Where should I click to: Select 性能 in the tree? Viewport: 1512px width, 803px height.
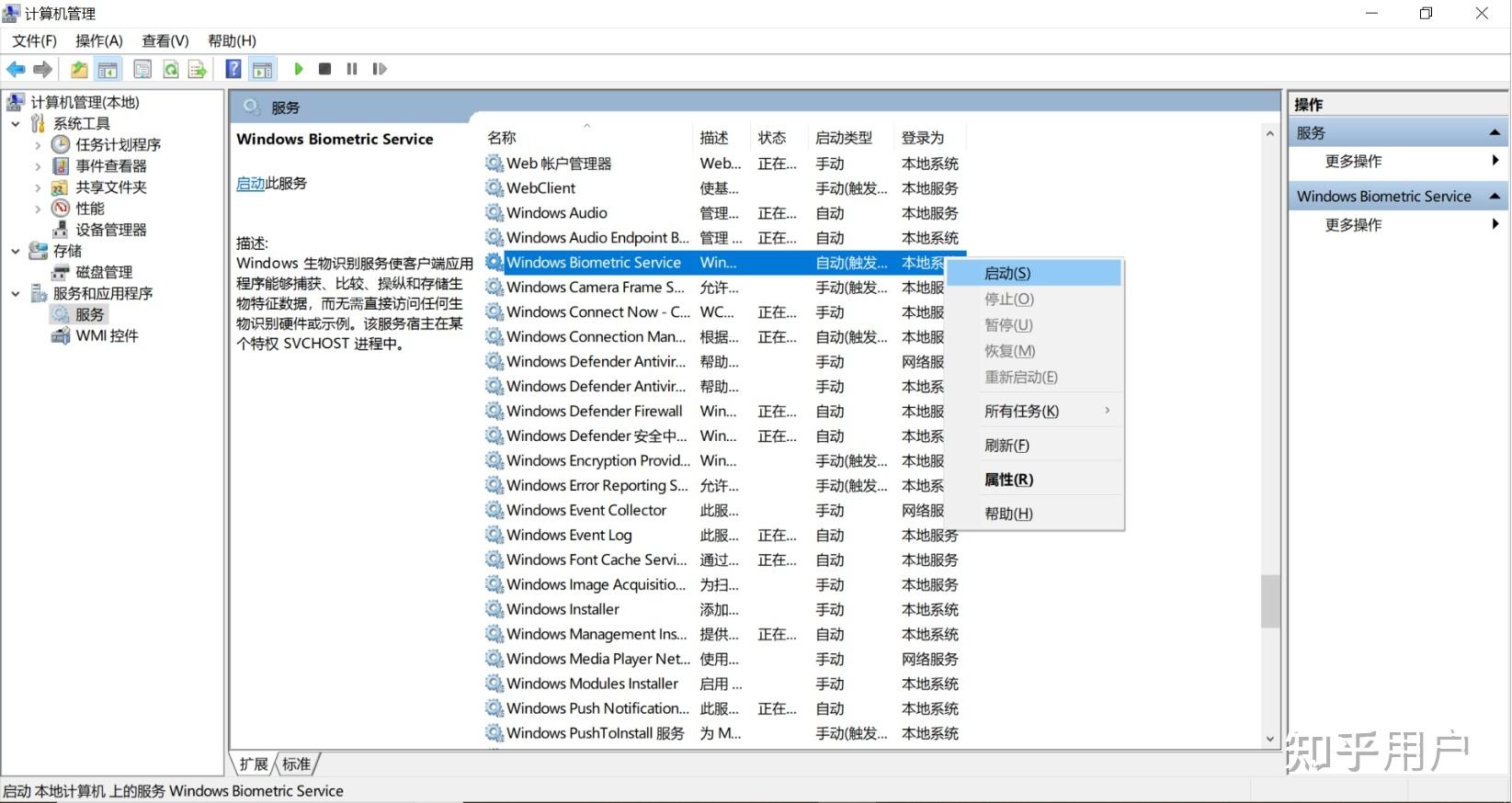tap(90, 208)
